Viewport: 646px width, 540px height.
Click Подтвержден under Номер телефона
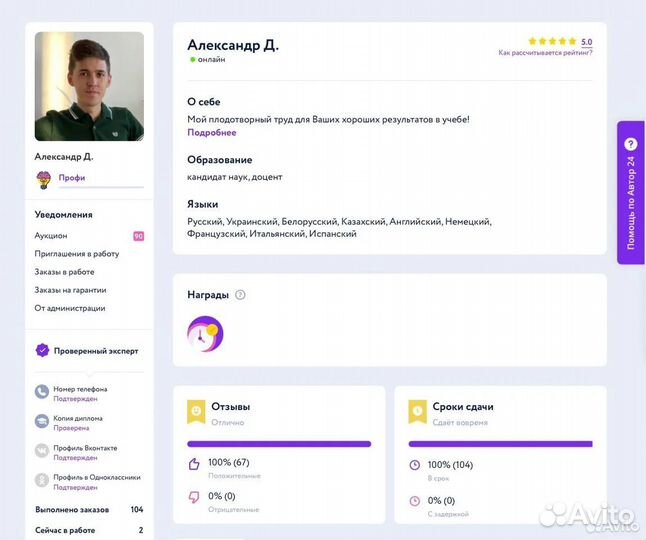tap(75, 399)
